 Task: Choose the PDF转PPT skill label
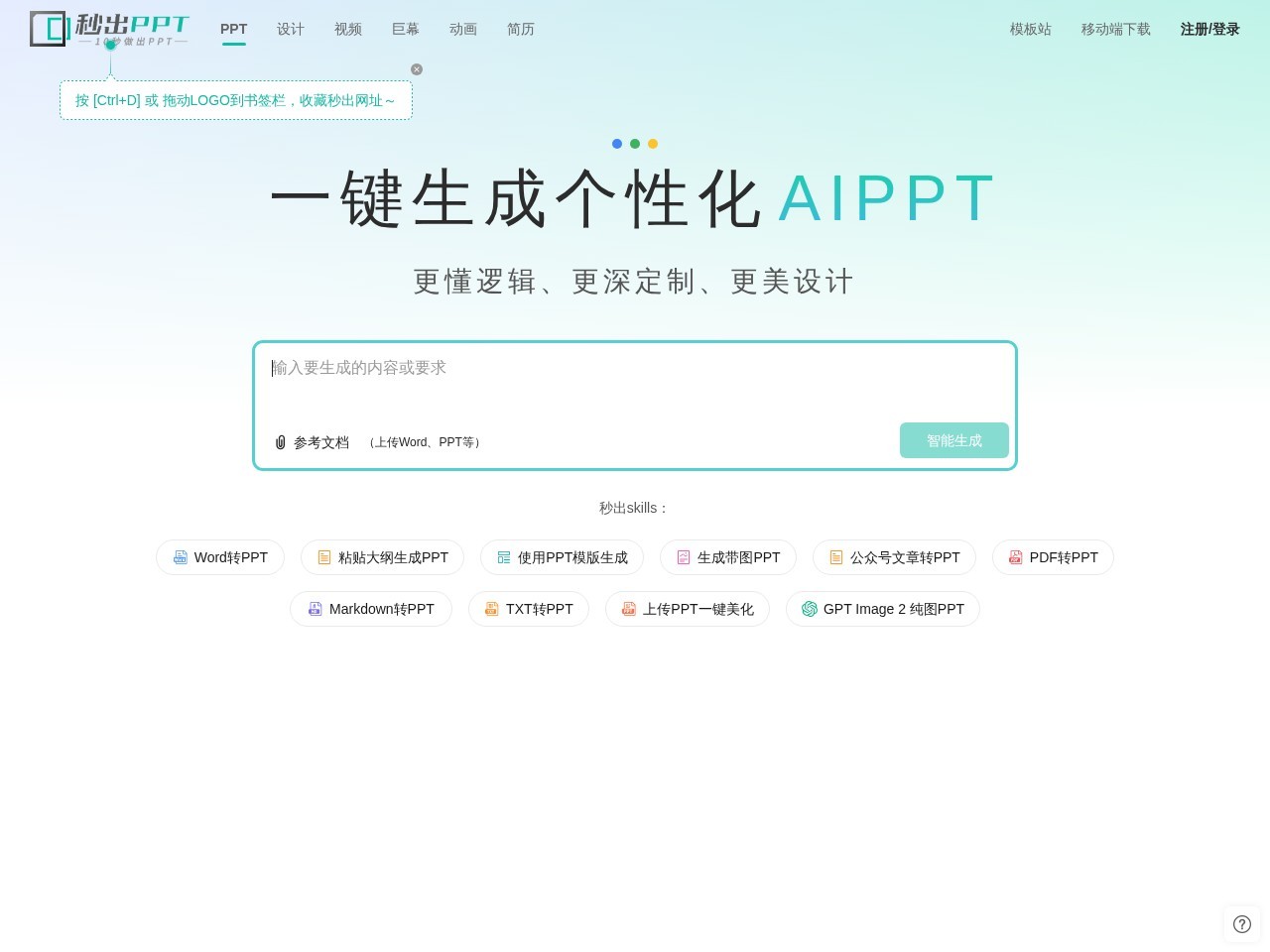[x=1064, y=557]
